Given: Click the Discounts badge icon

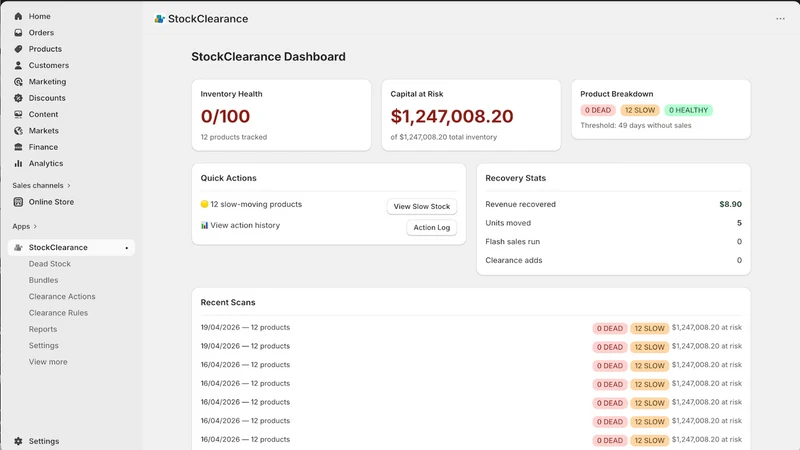Looking at the screenshot, I should [x=18, y=98].
